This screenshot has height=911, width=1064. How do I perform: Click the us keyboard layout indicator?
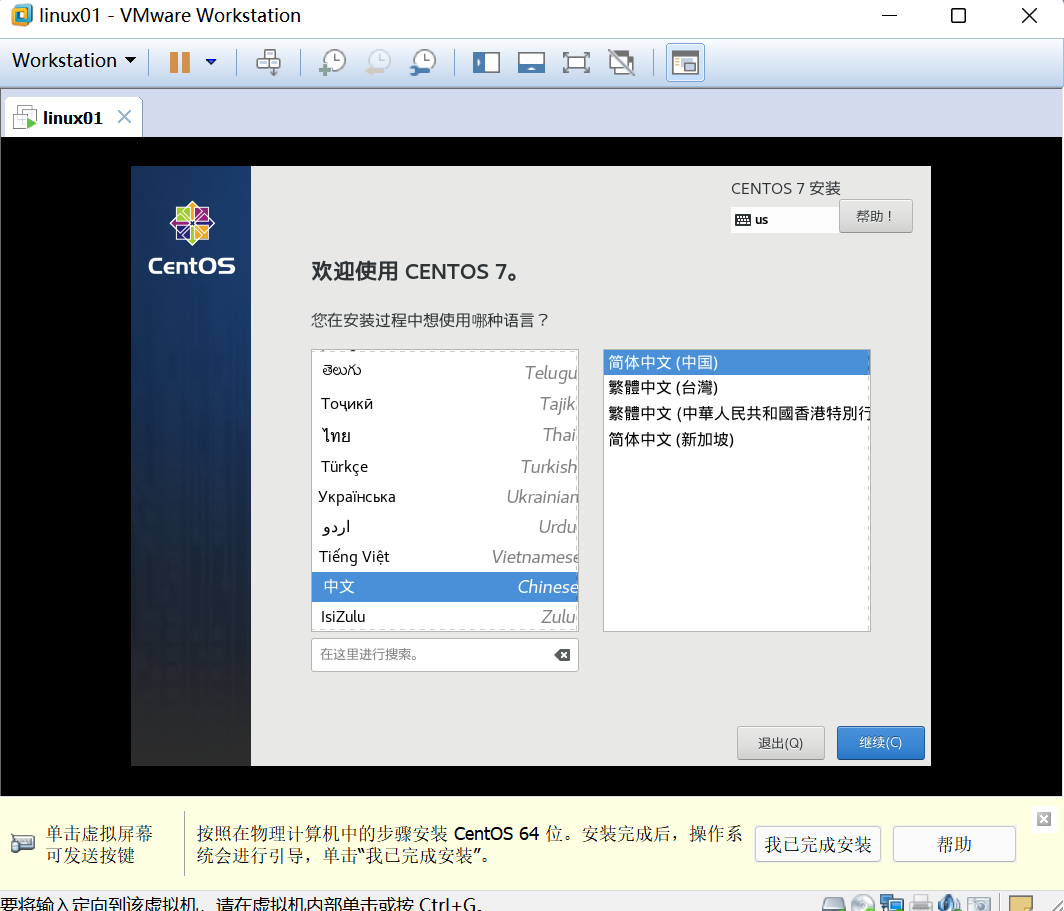point(784,220)
